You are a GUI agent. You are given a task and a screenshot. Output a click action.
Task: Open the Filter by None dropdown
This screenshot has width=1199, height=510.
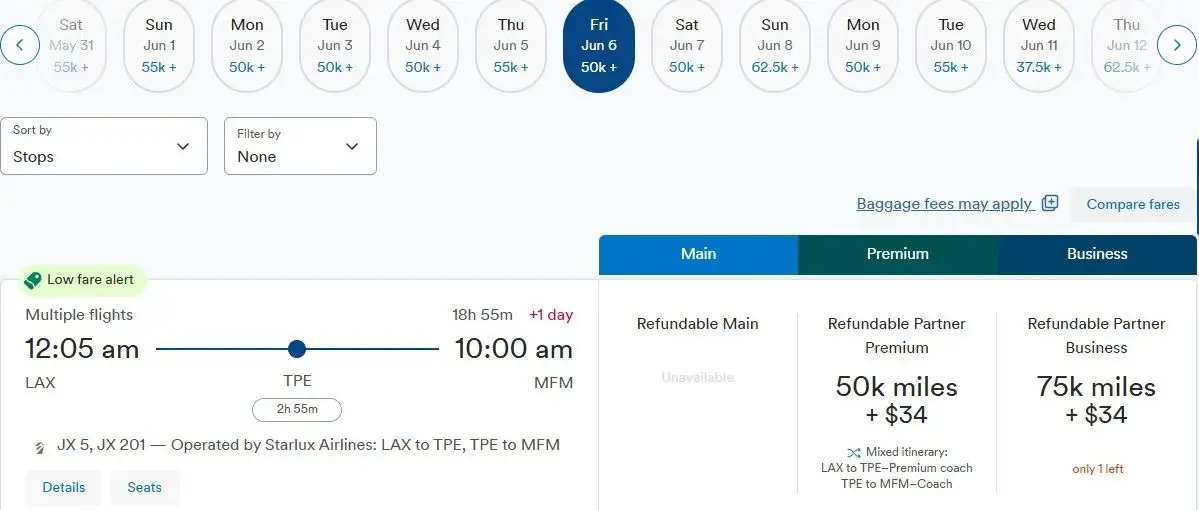point(300,146)
